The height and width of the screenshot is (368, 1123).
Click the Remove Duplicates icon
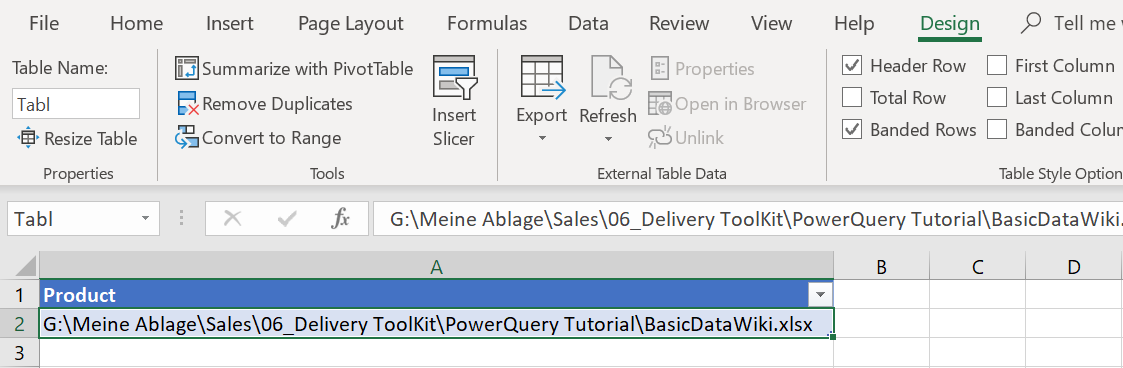point(187,104)
